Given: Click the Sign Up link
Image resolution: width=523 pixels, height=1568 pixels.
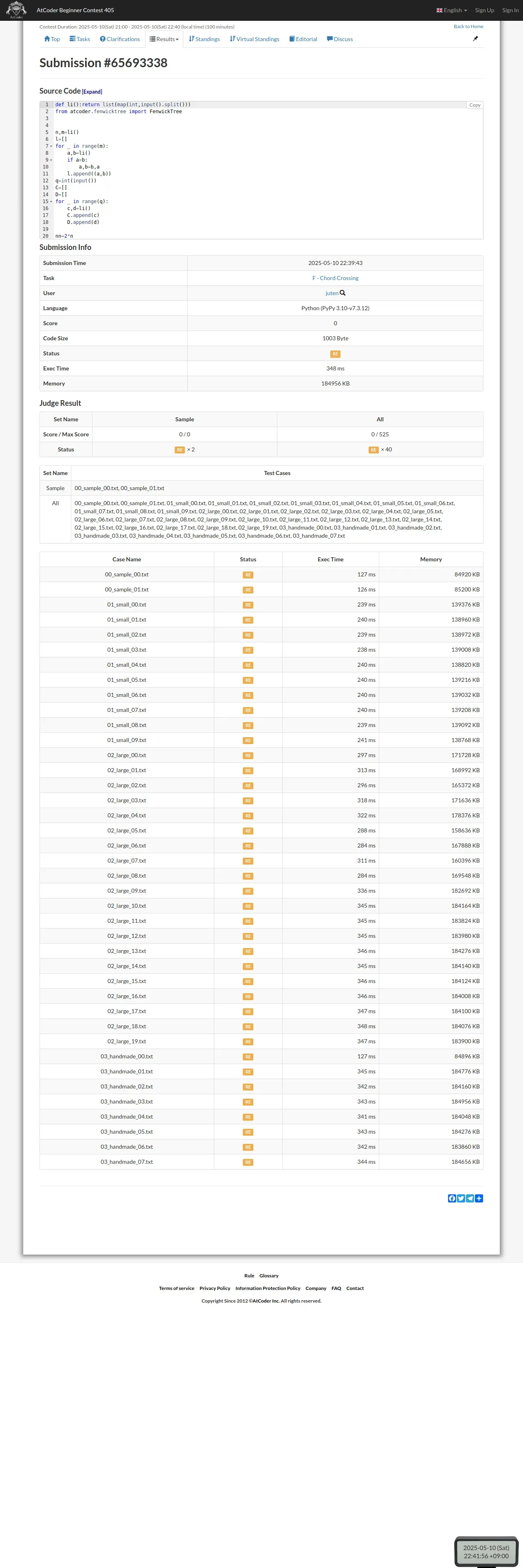Looking at the screenshot, I should [x=485, y=10].
